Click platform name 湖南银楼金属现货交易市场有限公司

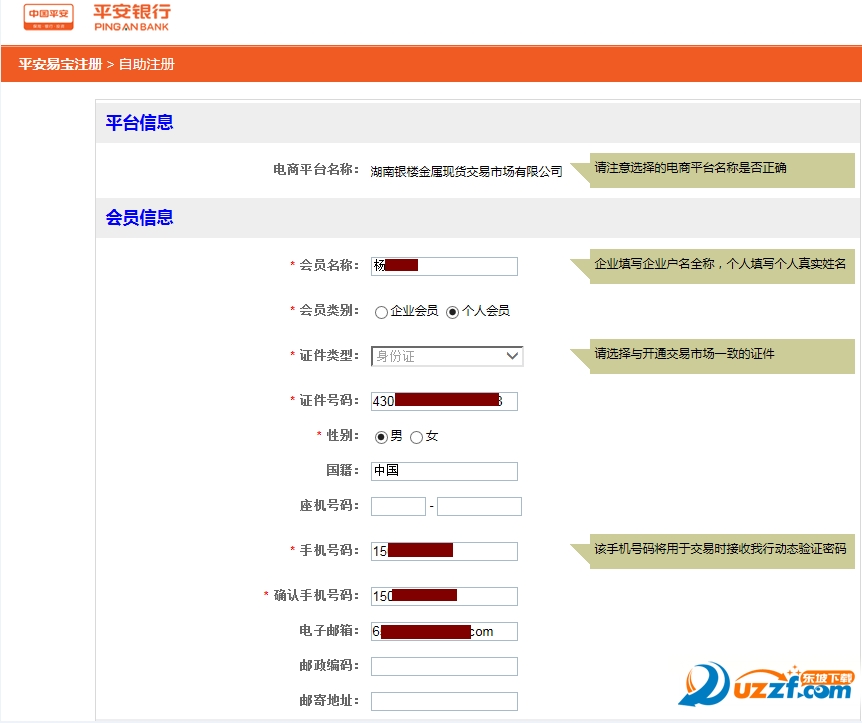point(466,172)
